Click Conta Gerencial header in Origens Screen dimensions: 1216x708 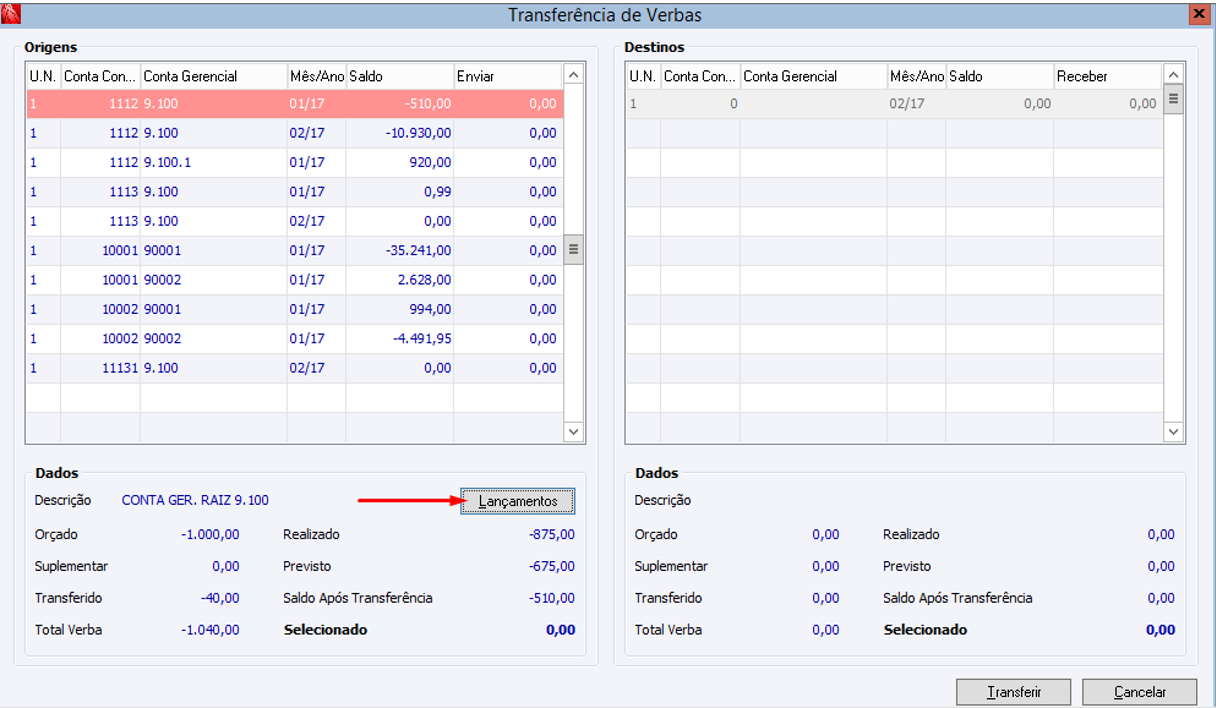click(x=213, y=76)
